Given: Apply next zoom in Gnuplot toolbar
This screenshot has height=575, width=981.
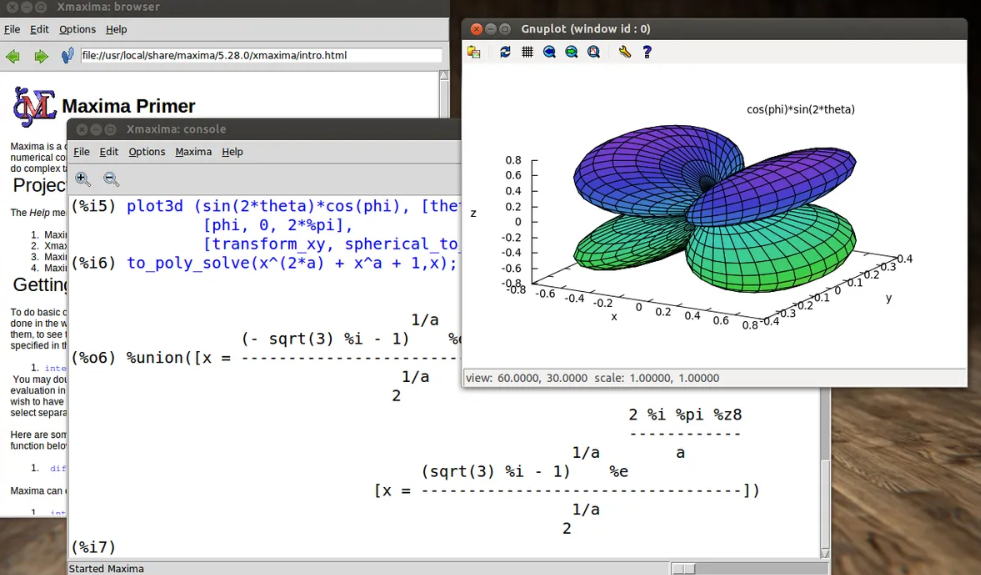Looking at the screenshot, I should (571, 52).
